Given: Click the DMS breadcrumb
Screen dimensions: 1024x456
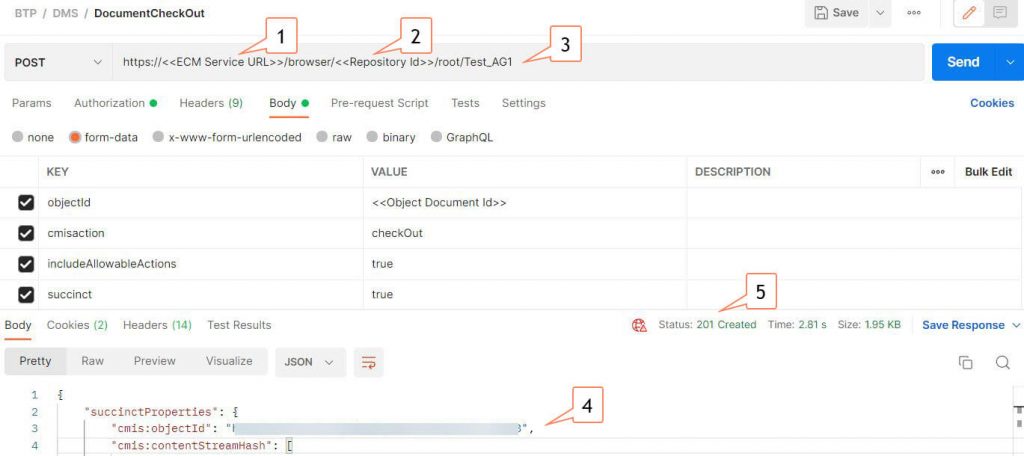Looking at the screenshot, I should coord(64,13).
